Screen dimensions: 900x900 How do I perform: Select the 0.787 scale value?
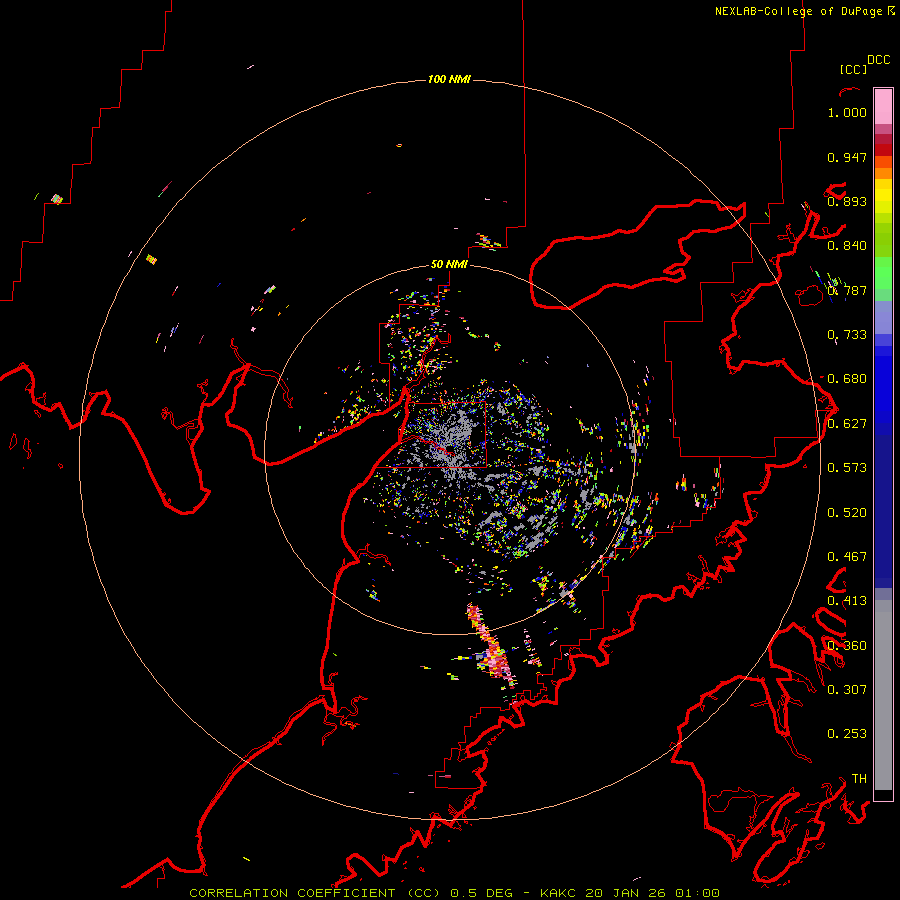pos(847,290)
